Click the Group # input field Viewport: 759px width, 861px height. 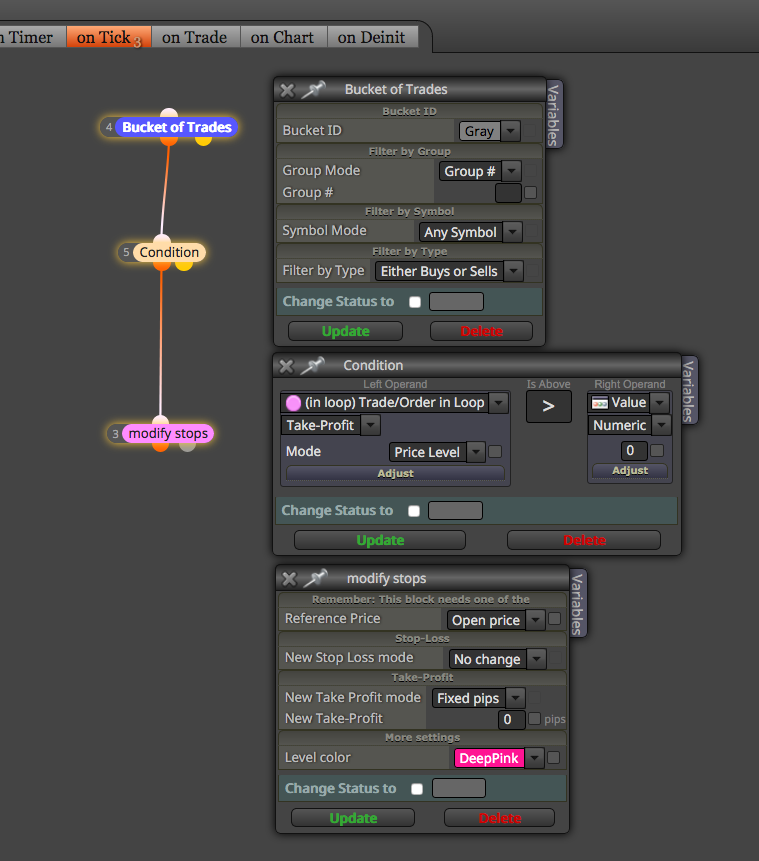(x=509, y=193)
